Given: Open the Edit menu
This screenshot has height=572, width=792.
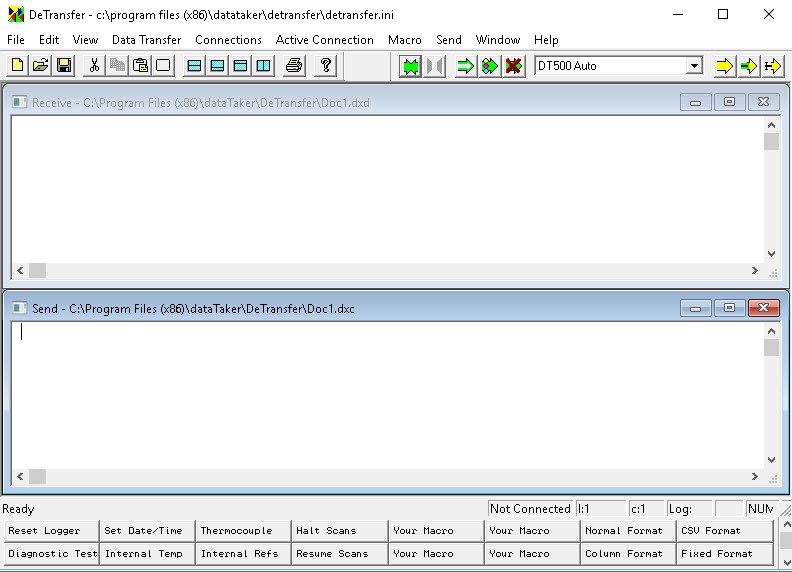Looking at the screenshot, I should coord(48,40).
